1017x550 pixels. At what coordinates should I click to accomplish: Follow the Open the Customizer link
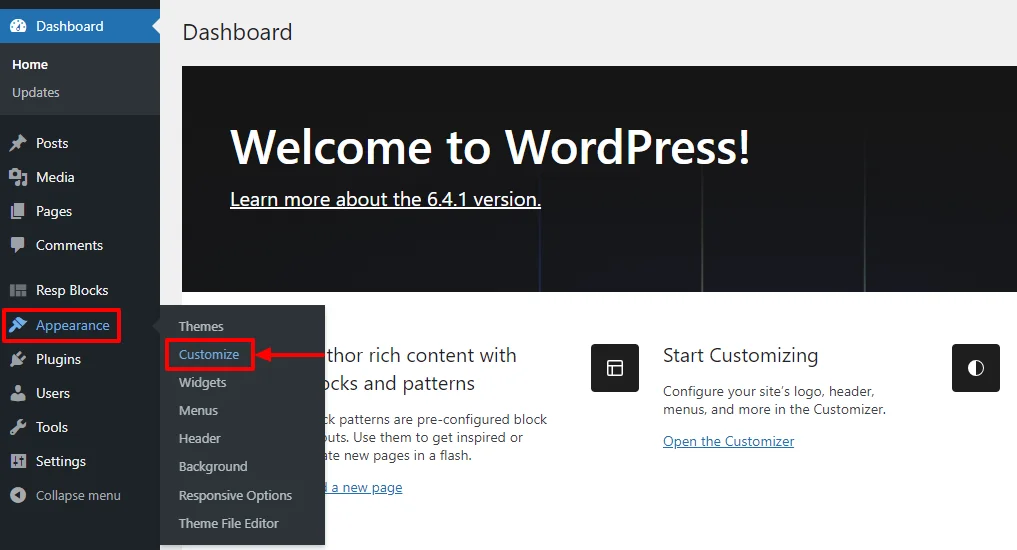tap(728, 441)
